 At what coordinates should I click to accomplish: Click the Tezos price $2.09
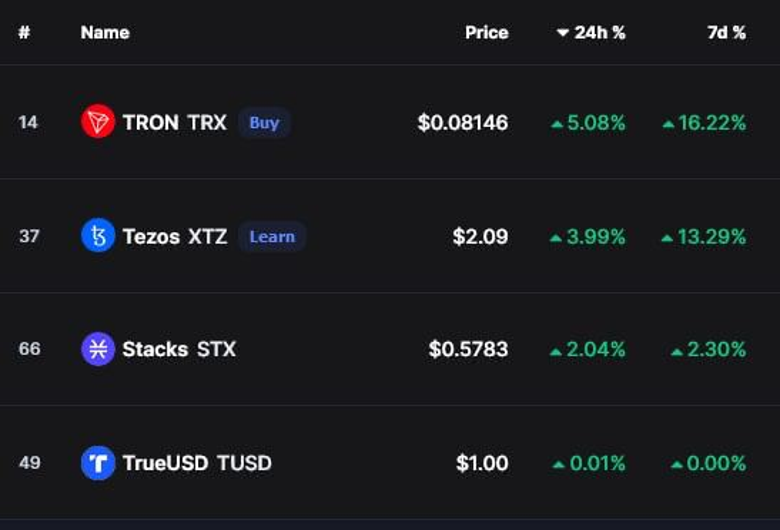[x=480, y=237]
